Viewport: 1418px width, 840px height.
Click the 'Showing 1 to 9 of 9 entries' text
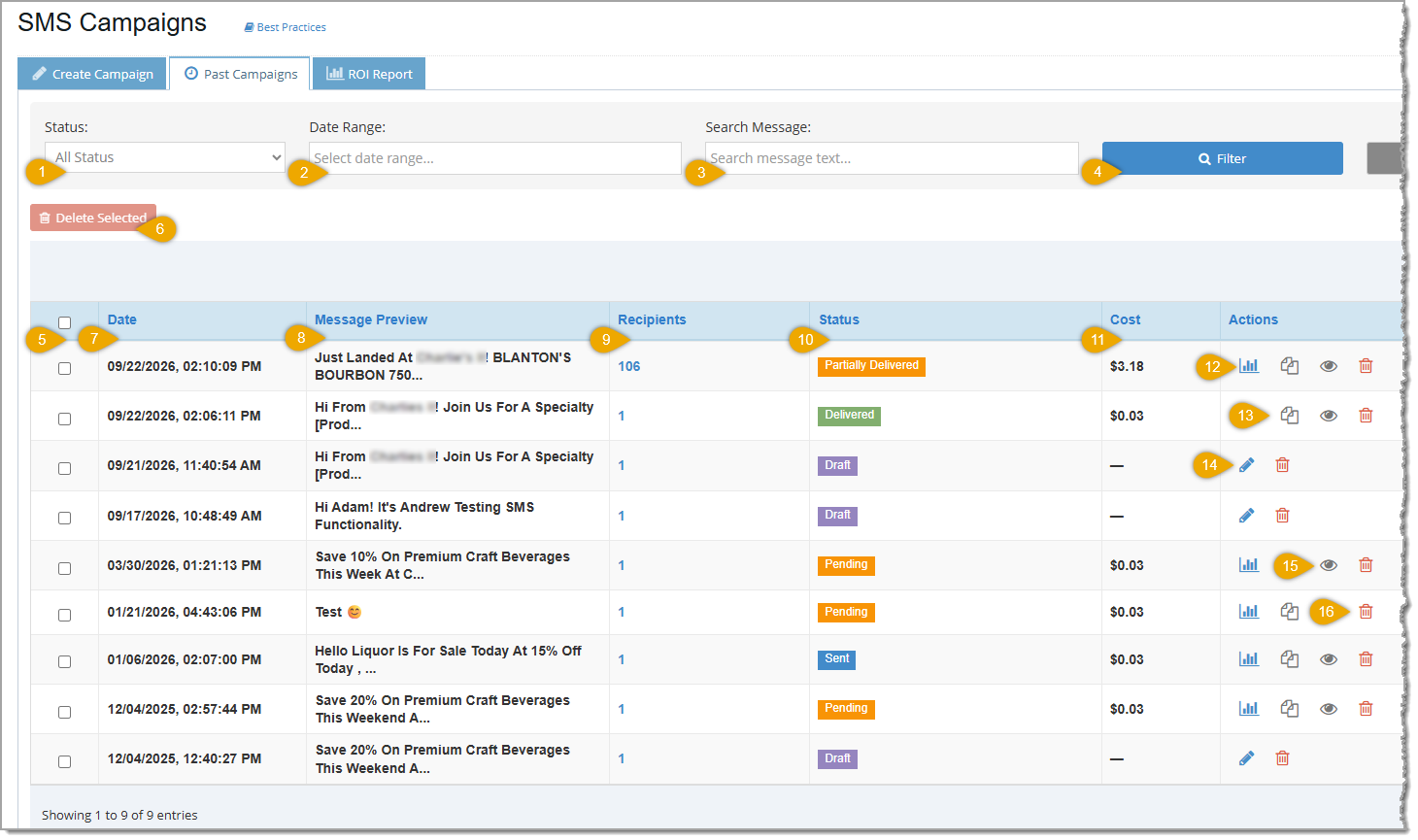(x=119, y=815)
